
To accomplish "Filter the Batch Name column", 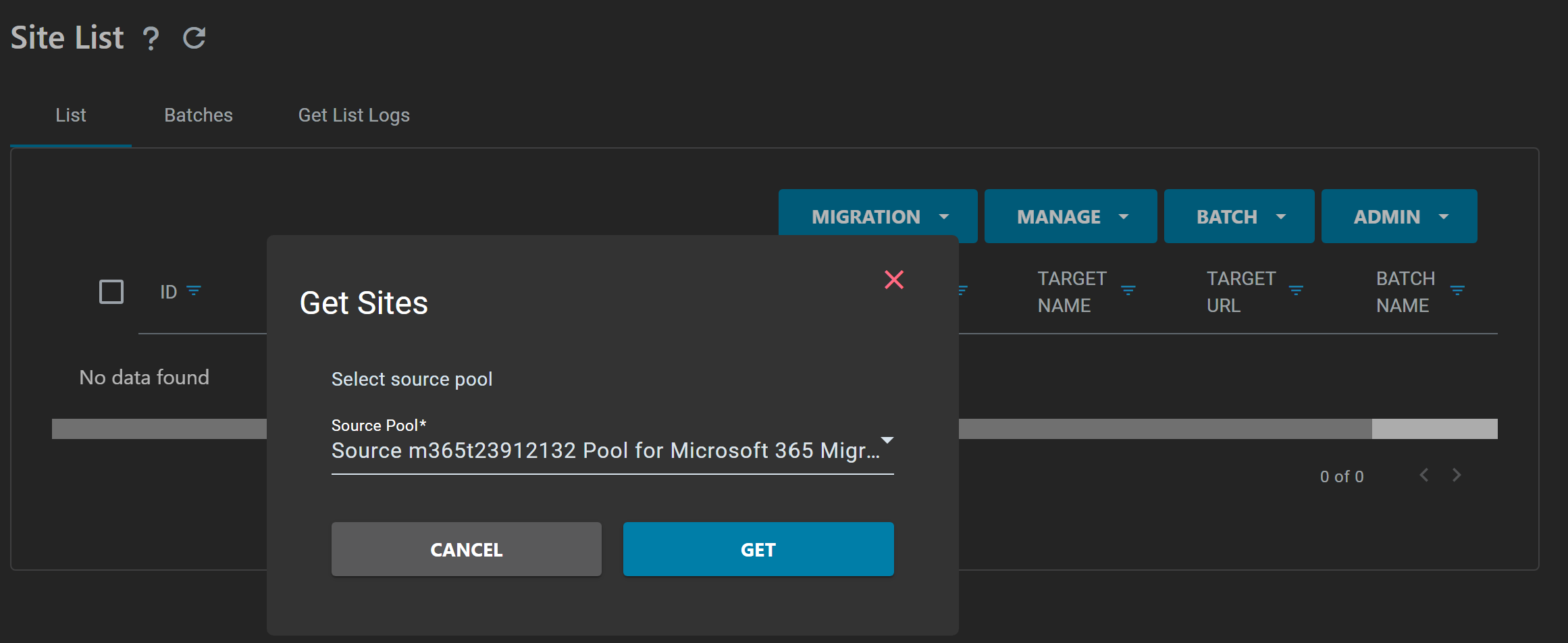I will [x=1457, y=290].
